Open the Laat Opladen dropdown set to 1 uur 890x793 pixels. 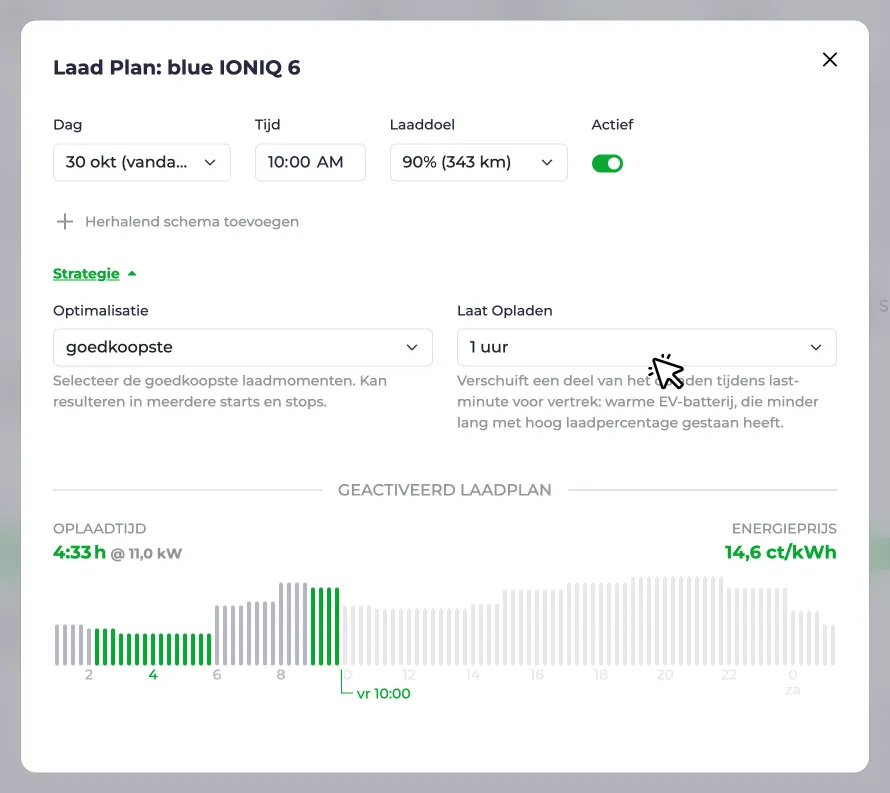tap(646, 347)
